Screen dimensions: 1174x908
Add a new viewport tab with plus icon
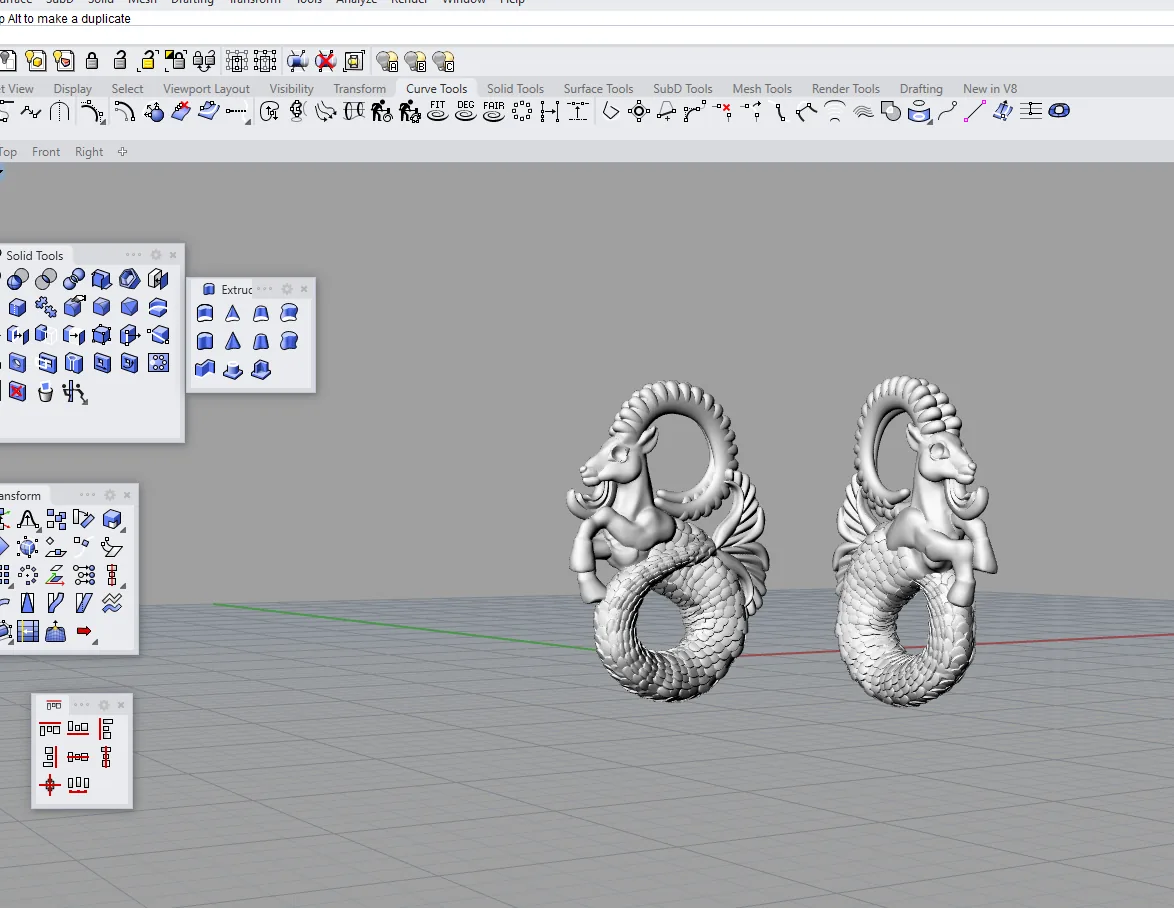tap(122, 152)
